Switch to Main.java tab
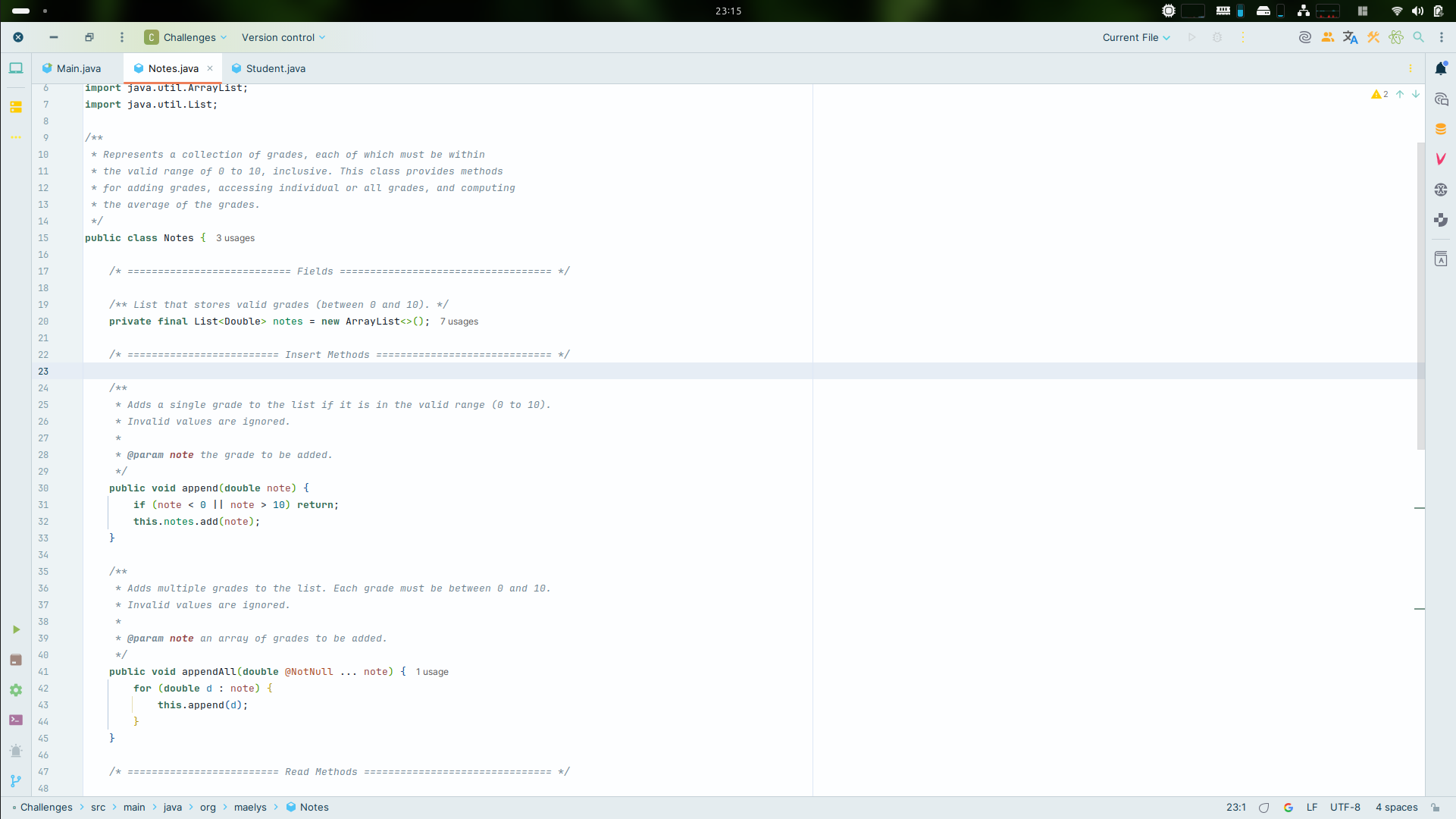The height and width of the screenshot is (819, 1456). click(72, 68)
